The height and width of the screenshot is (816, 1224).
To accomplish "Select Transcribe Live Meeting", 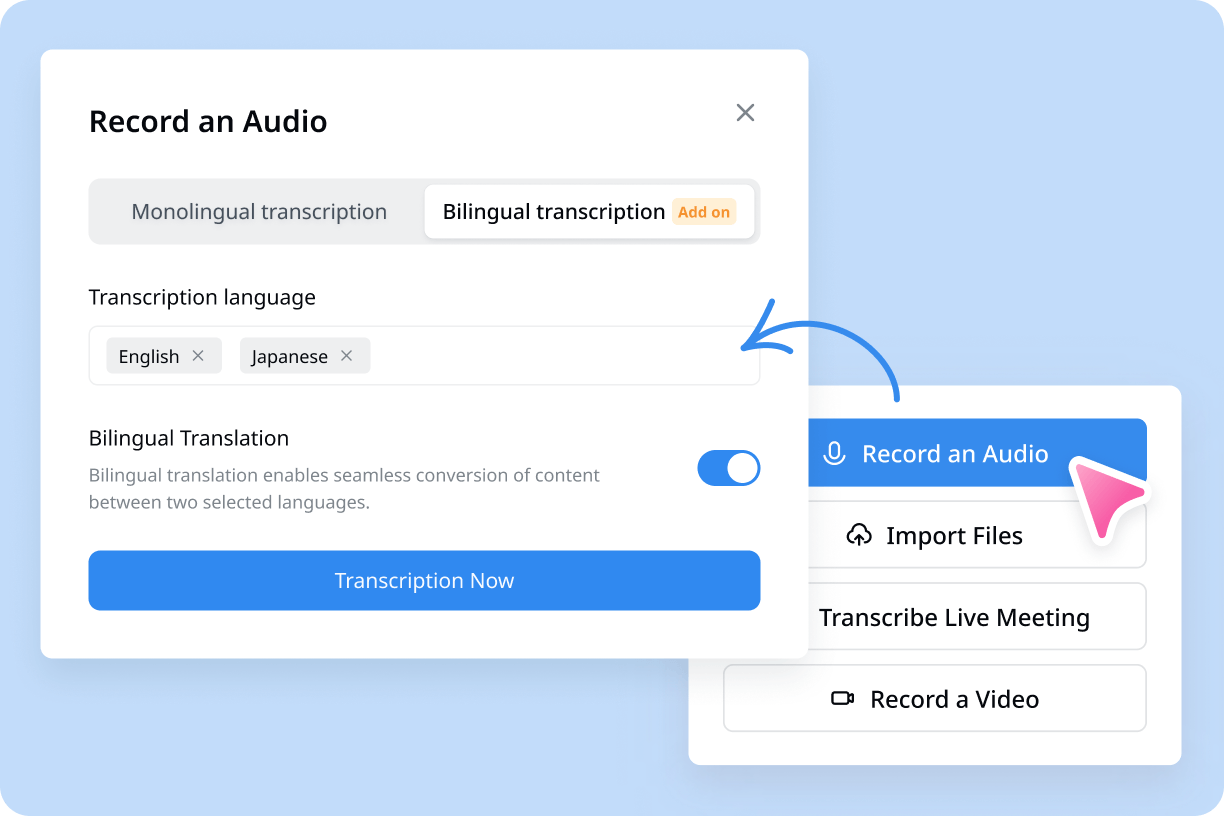I will point(975,617).
